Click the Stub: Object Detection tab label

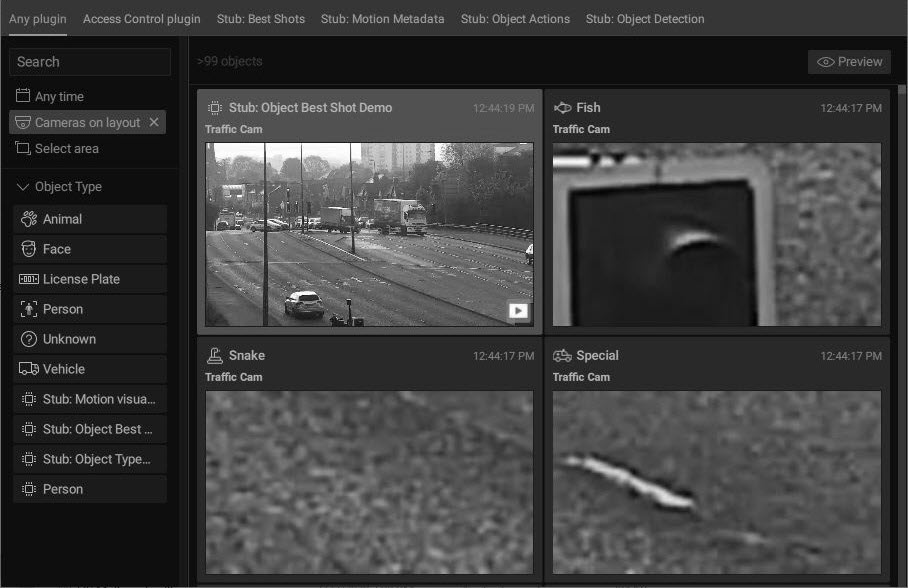tap(645, 18)
